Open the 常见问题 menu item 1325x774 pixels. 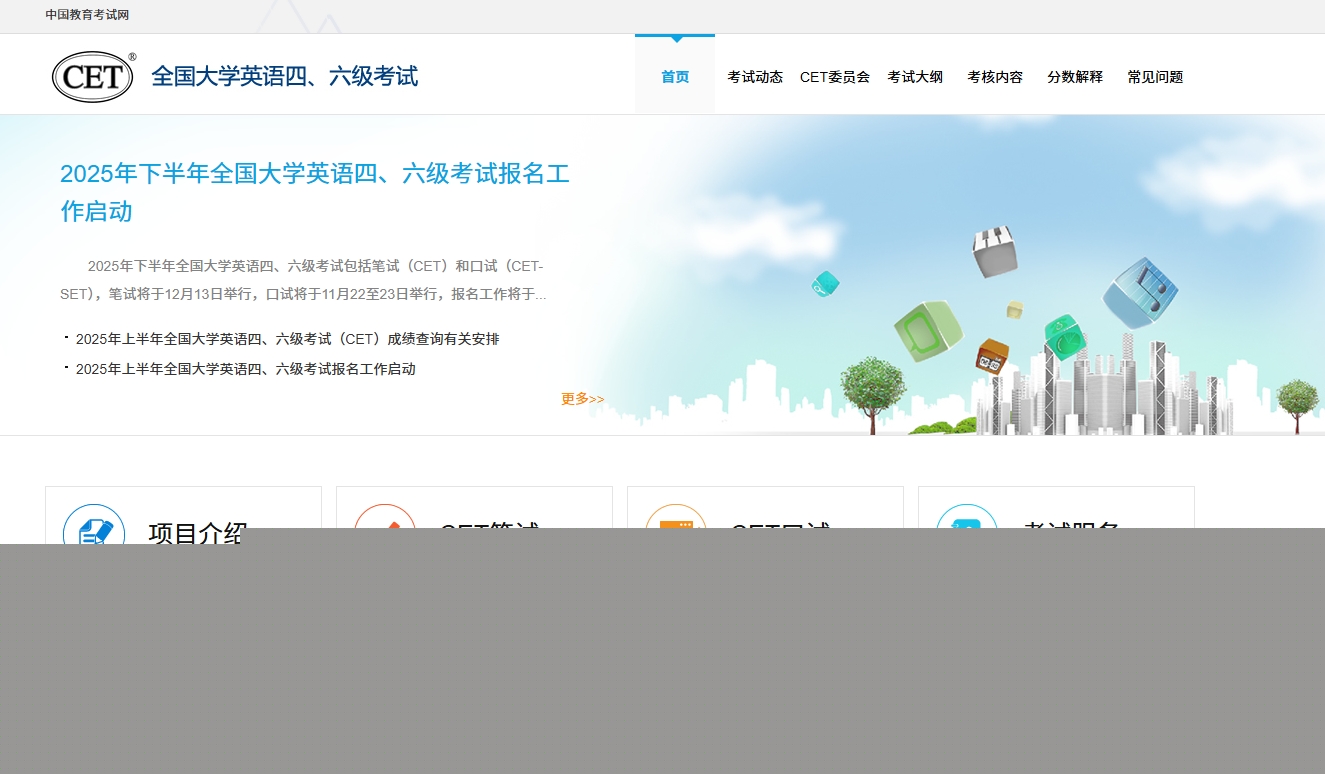click(1155, 77)
